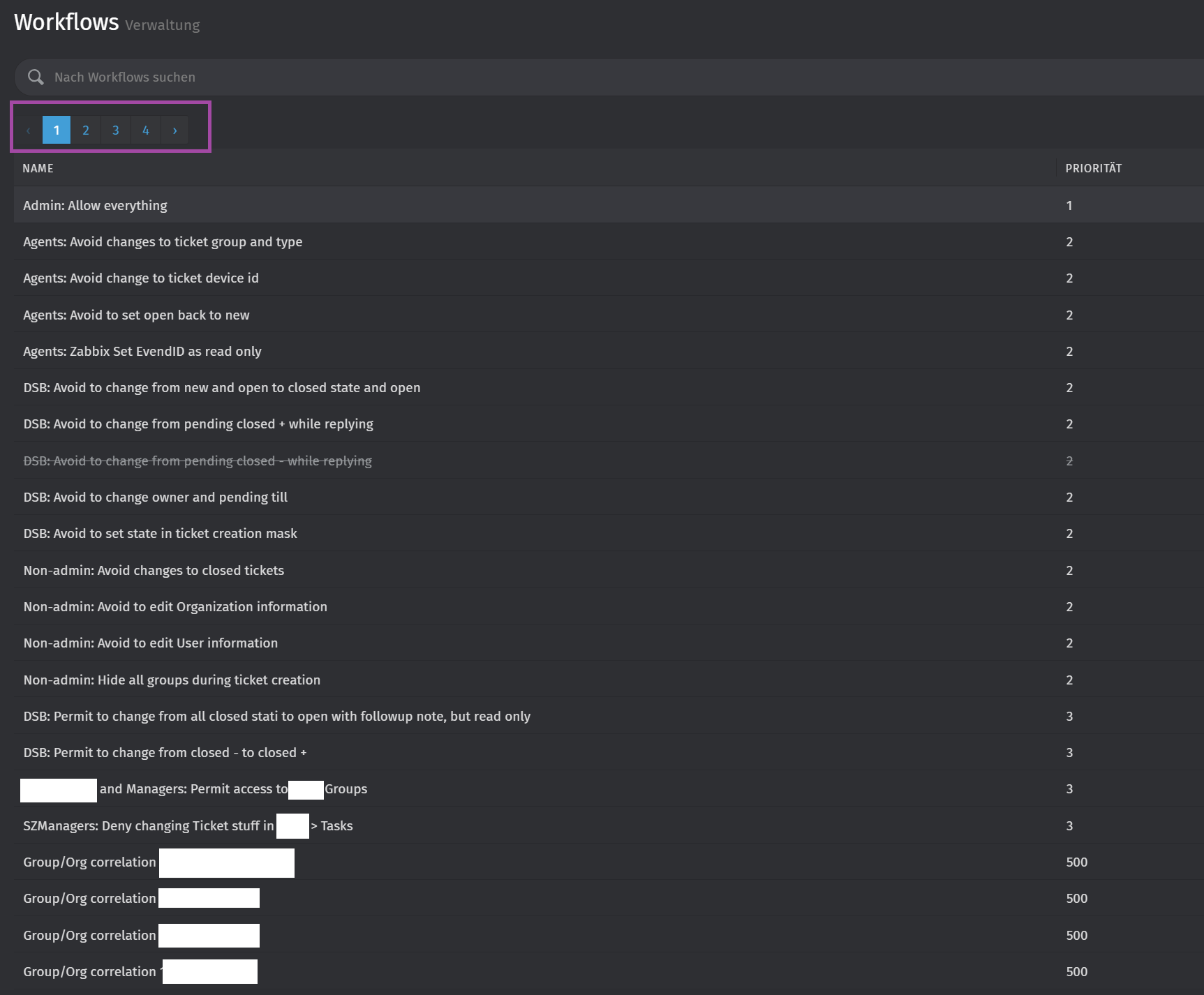Switch to pagination page 2
The image size is (1204, 995).
(86, 130)
